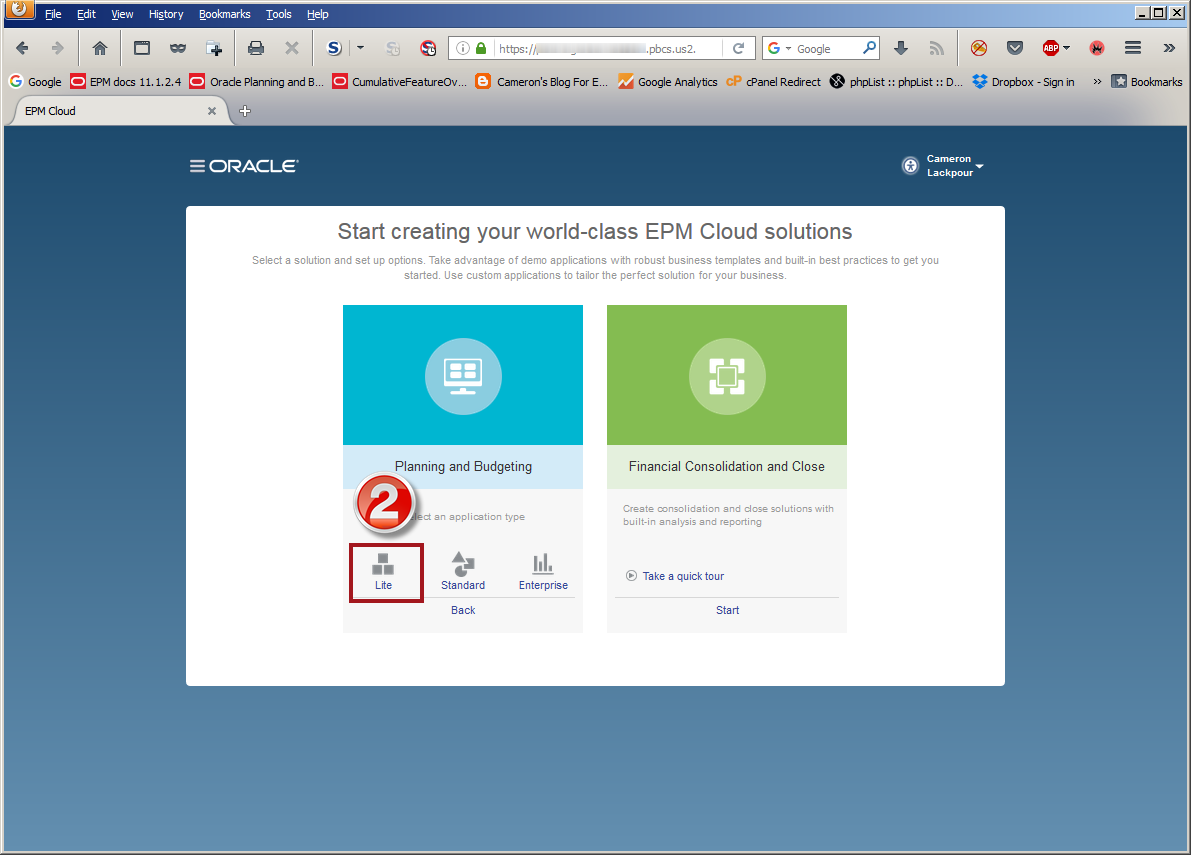The width and height of the screenshot is (1191, 855).
Task: Open the Oracle navigator hamburger menu
Action: 197,166
